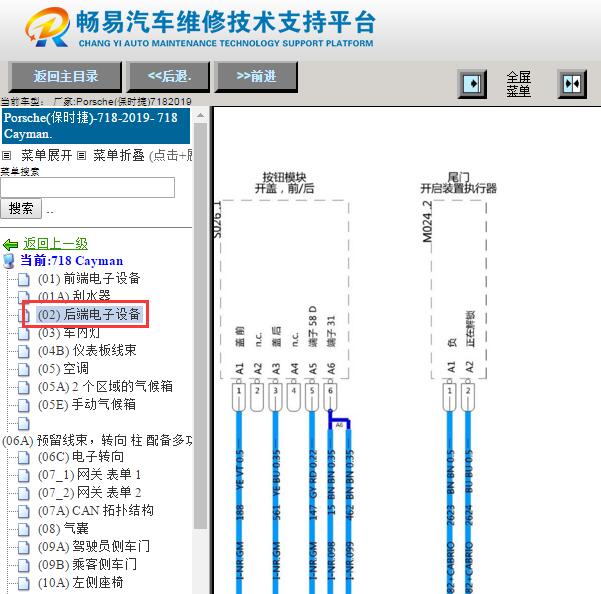The height and width of the screenshot is (594, 601).
Task: Click the 当前:718 Cayman tree node
Action: click(72, 261)
